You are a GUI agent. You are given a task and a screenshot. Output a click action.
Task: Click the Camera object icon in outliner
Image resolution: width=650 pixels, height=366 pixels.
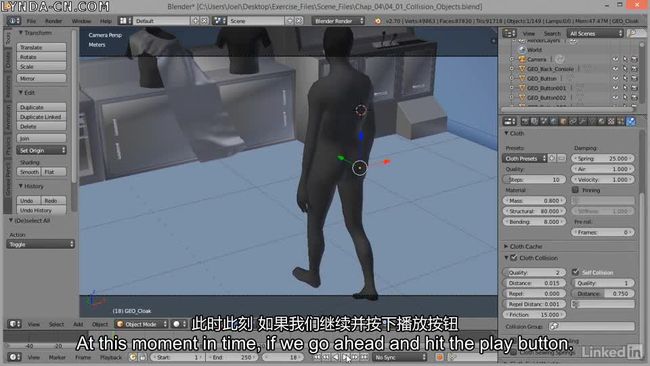click(x=522, y=59)
